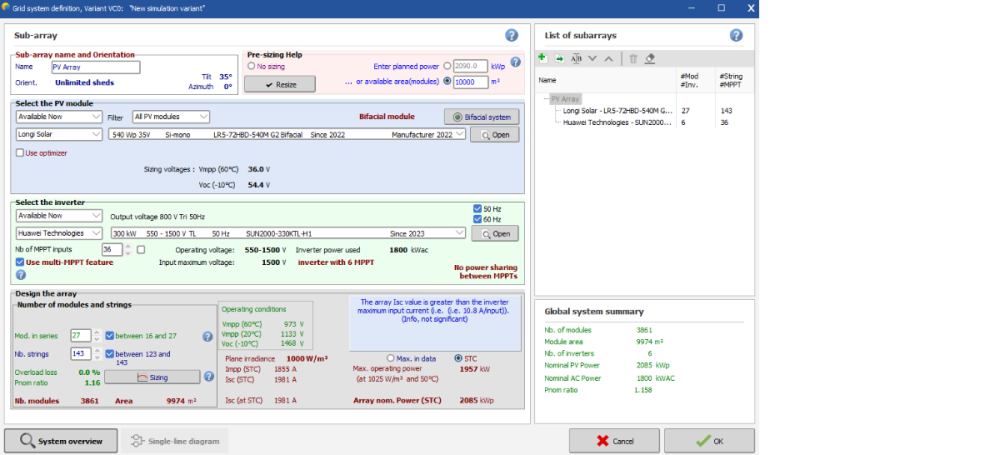Select the No sizing radio button

pos(251,66)
